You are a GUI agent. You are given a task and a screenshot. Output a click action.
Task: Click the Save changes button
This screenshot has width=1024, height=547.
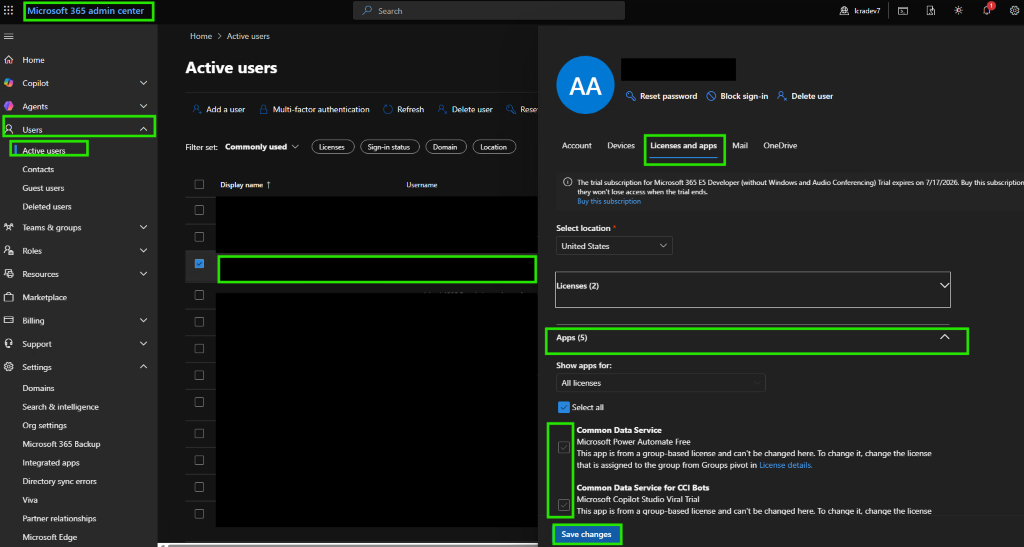click(586, 534)
